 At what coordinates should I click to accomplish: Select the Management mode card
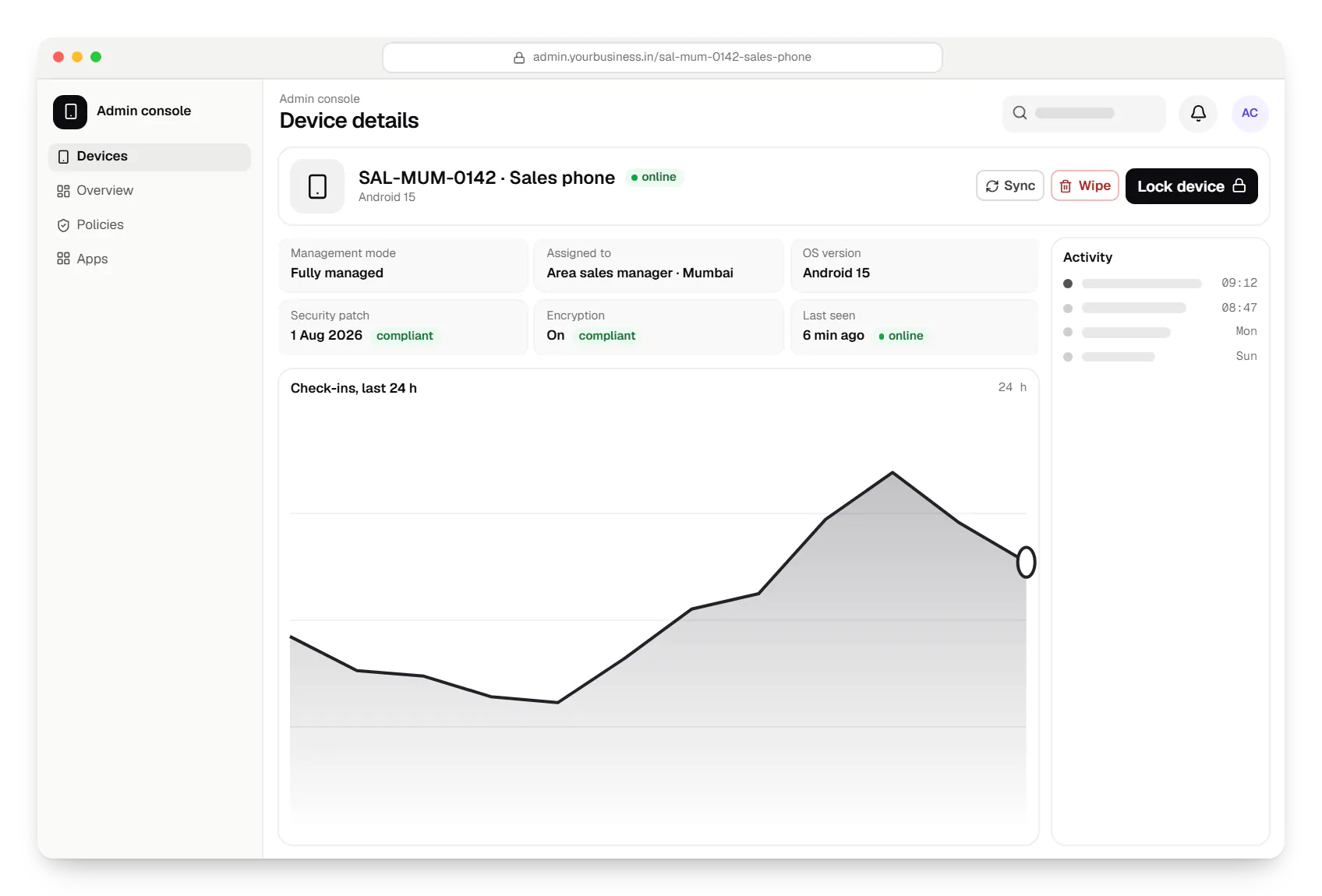point(403,264)
